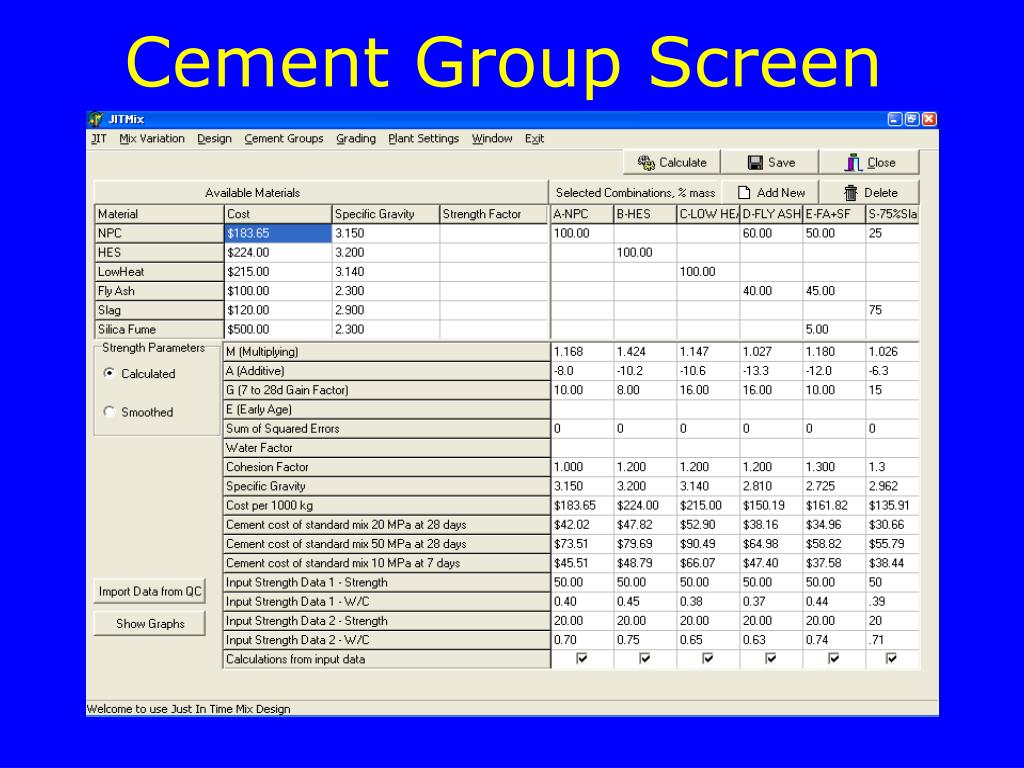Select the Smoothed strength parameters option
Screen dimensions: 1024x768
click(109, 411)
